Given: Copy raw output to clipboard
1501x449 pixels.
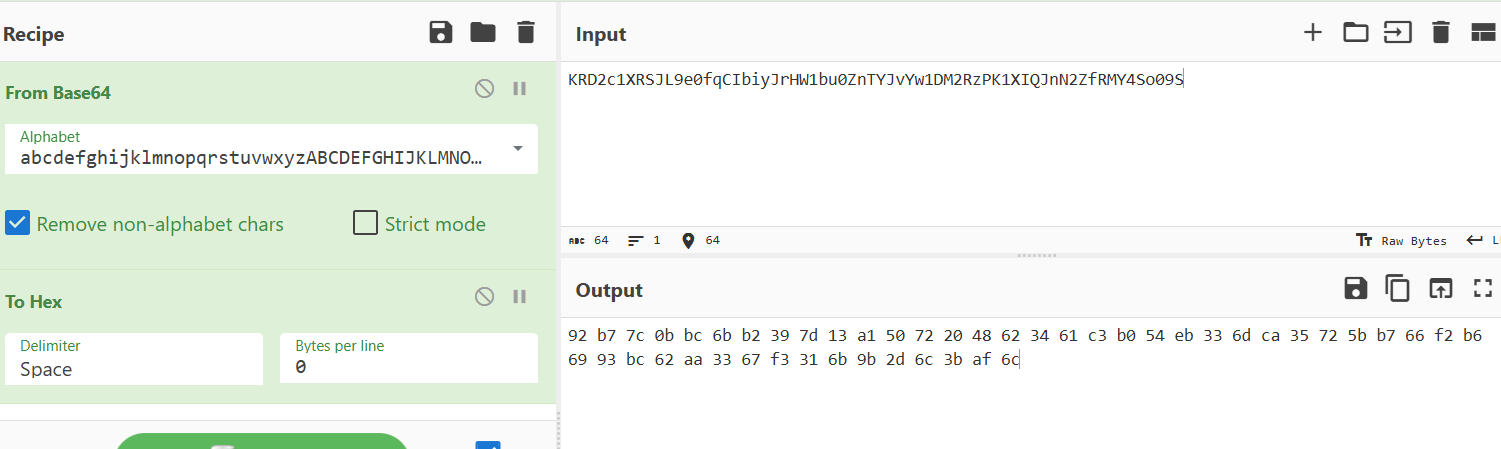Looking at the screenshot, I should (x=1397, y=289).
